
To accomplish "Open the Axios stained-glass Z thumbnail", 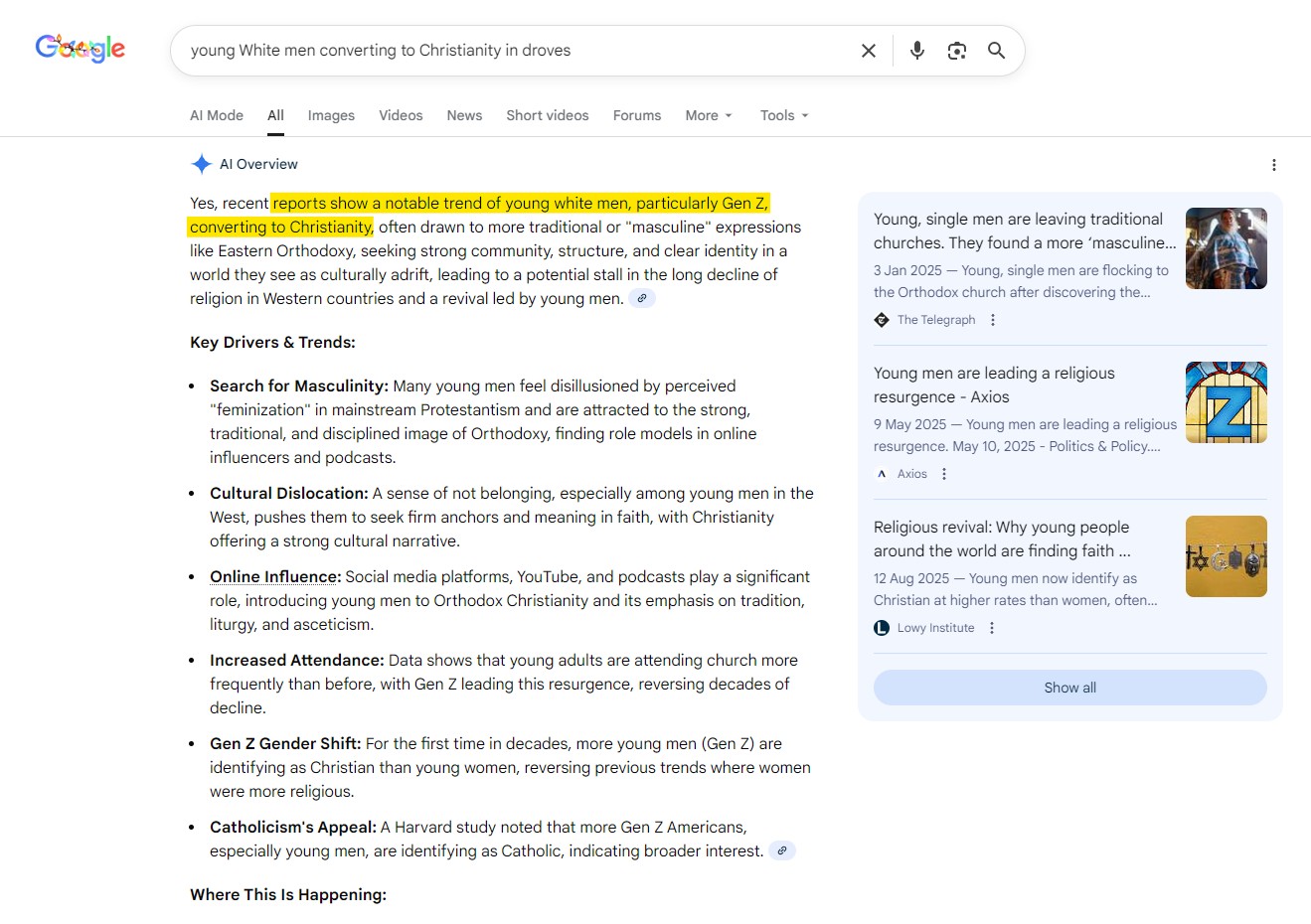I will pyautogui.click(x=1227, y=402).
